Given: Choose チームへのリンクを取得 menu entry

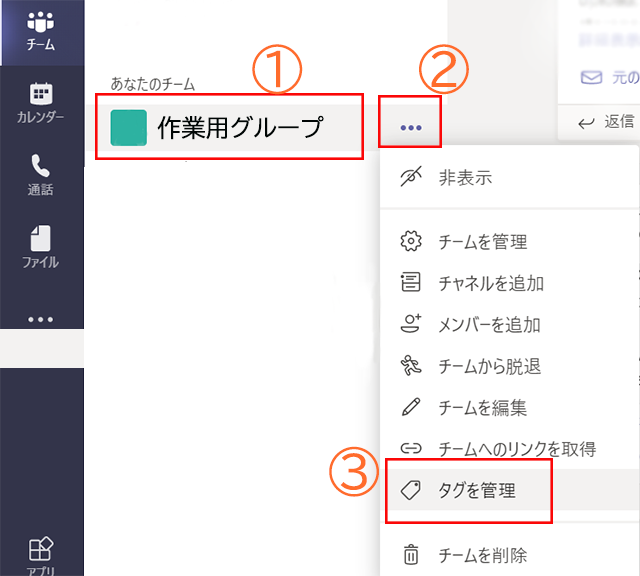Looking at the screenshot, I should (x=509, y=449).
